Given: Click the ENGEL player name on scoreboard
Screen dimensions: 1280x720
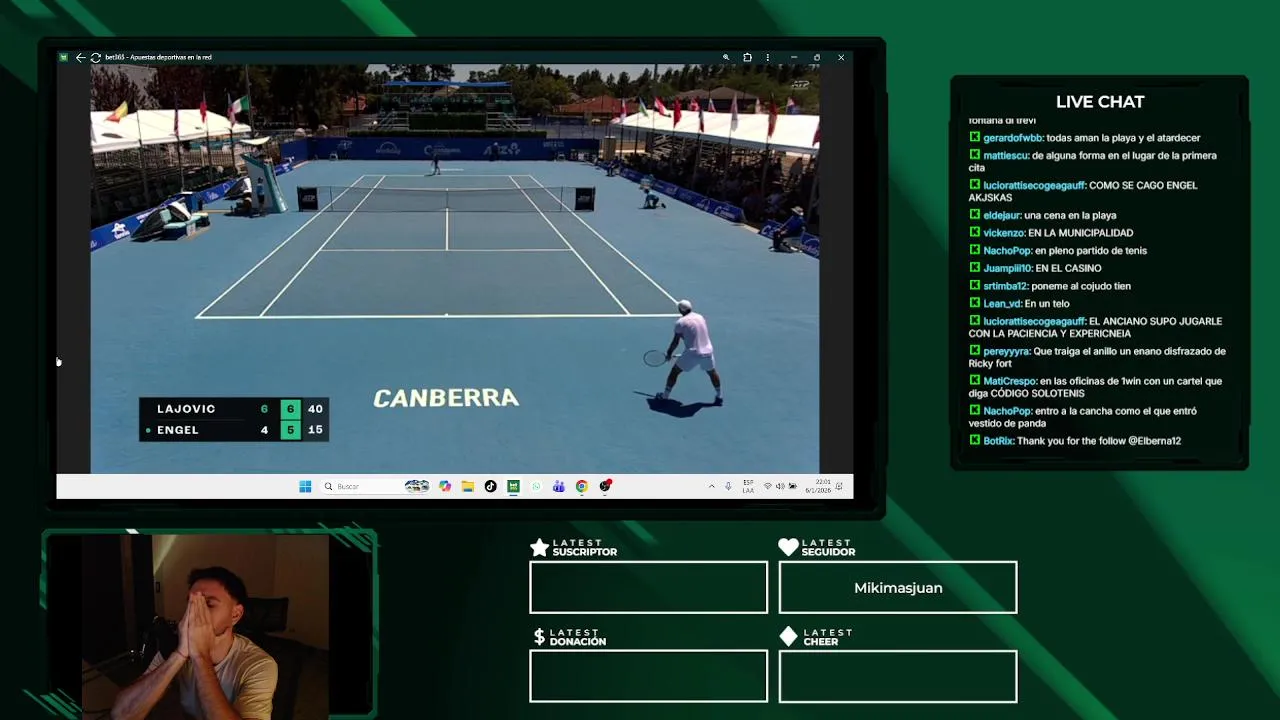Looking at the screenshot, I should tap(178, 430).
